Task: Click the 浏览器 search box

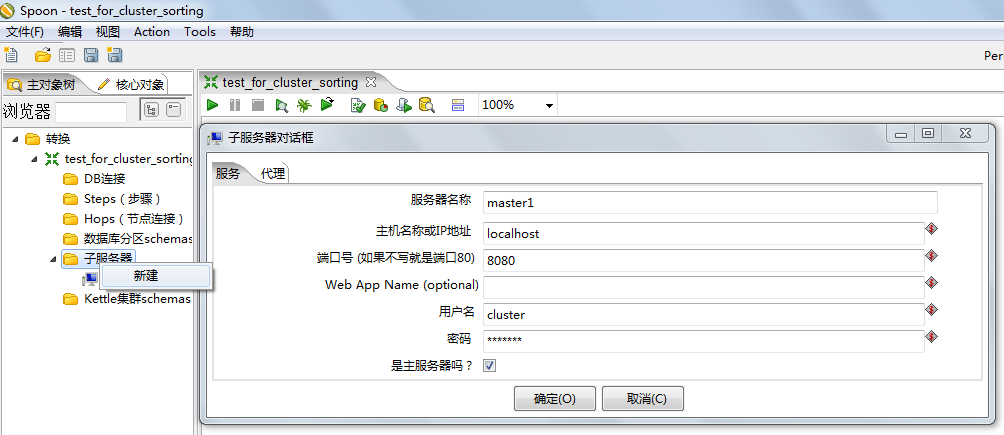Action: click(91, 111)
